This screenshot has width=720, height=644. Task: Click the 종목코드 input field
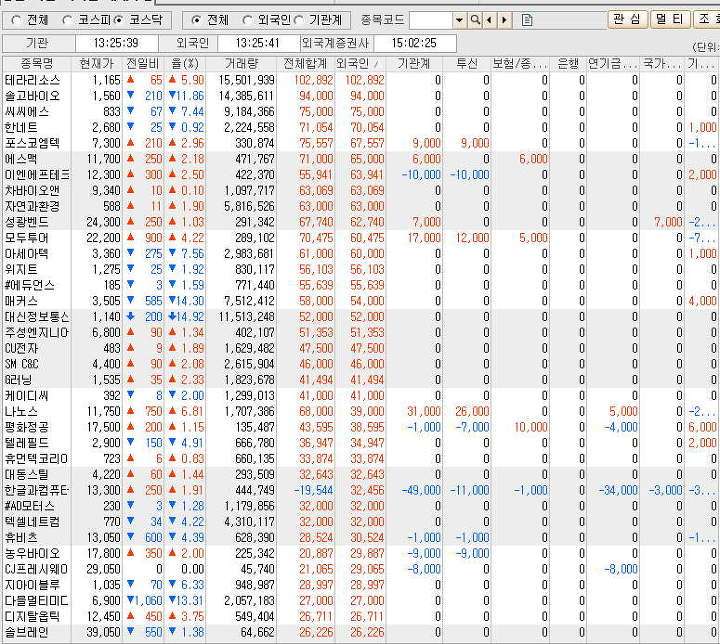431,20
